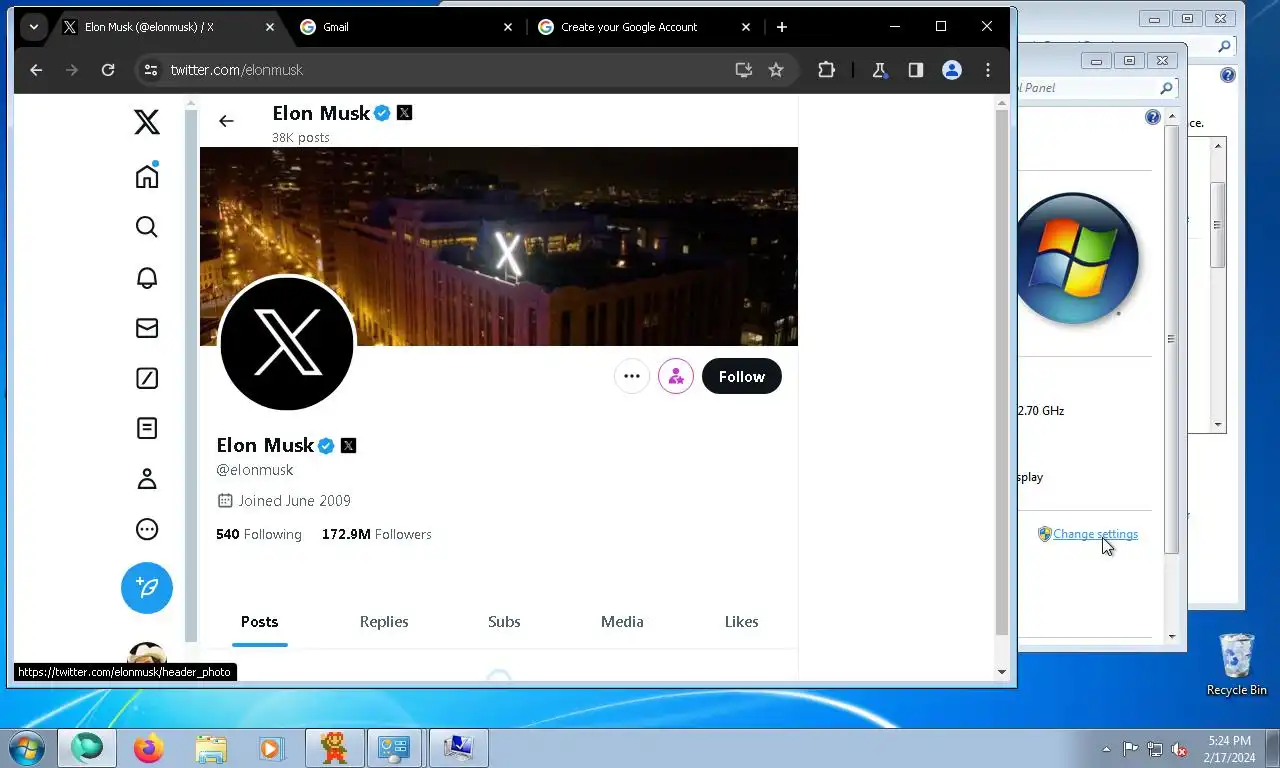Open the header banner photo
This screenshot has height=768, width=1280.
coord(499,246)
